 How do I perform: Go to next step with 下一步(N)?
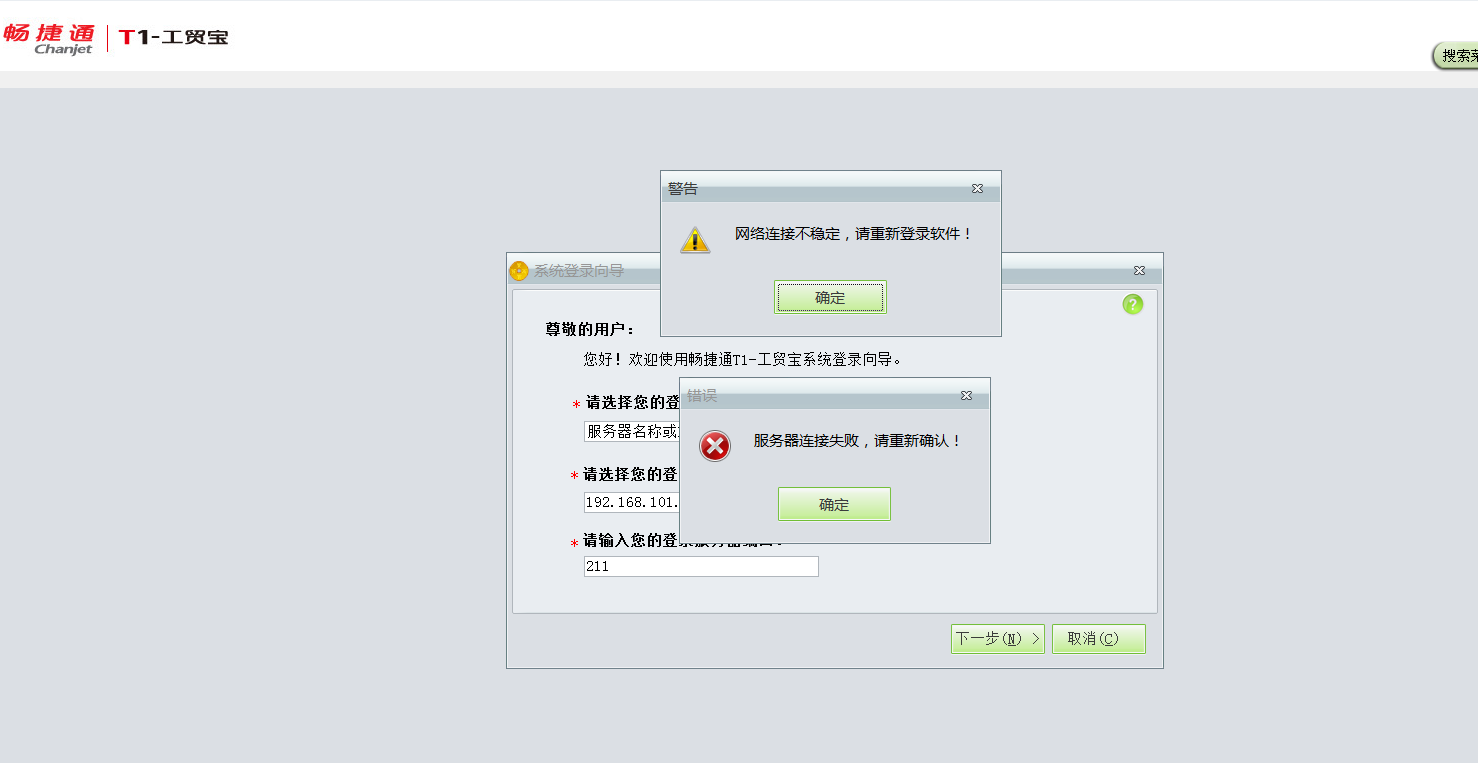998,639
